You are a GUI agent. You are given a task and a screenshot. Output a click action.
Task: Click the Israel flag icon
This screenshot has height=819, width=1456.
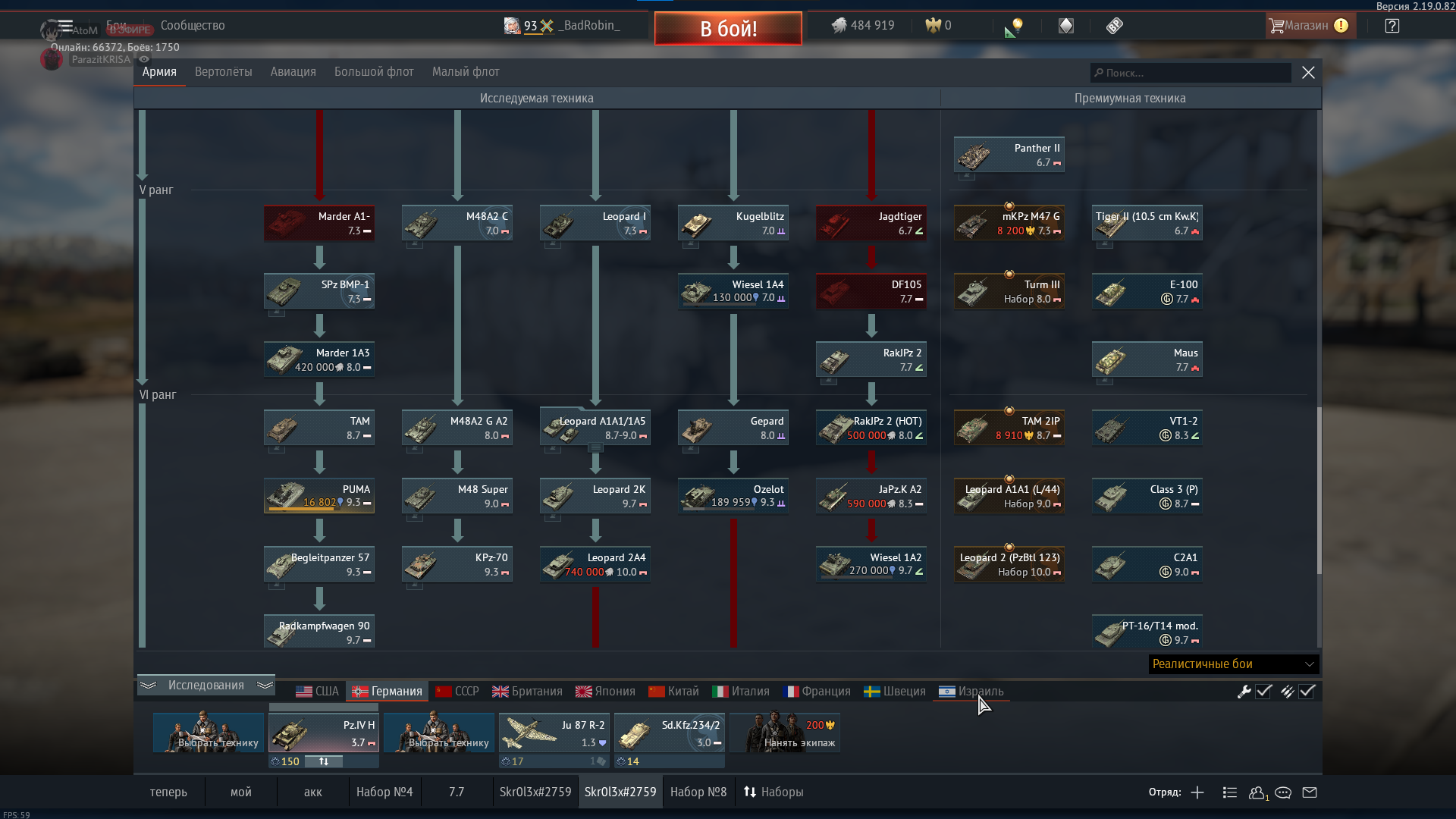coord(946,691)
